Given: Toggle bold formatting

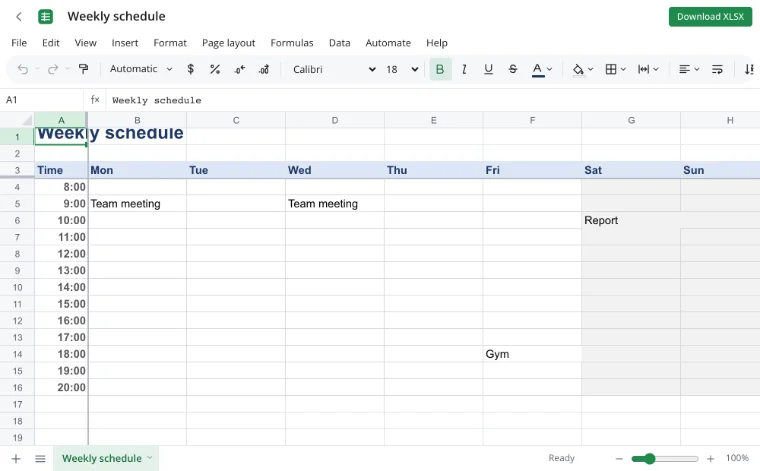Looking at the screenshot, I should click(x=440, y=69).
